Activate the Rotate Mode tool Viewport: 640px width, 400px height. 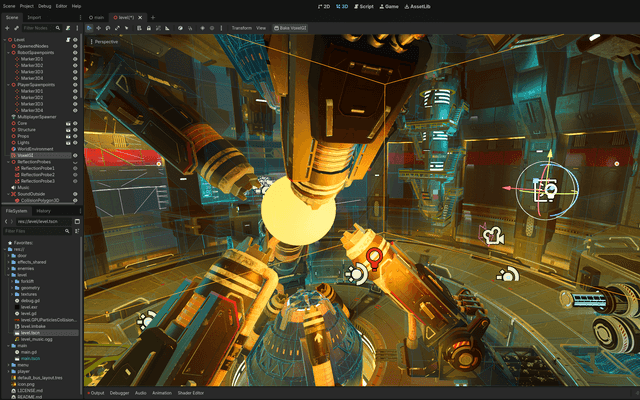coord(108,28)
